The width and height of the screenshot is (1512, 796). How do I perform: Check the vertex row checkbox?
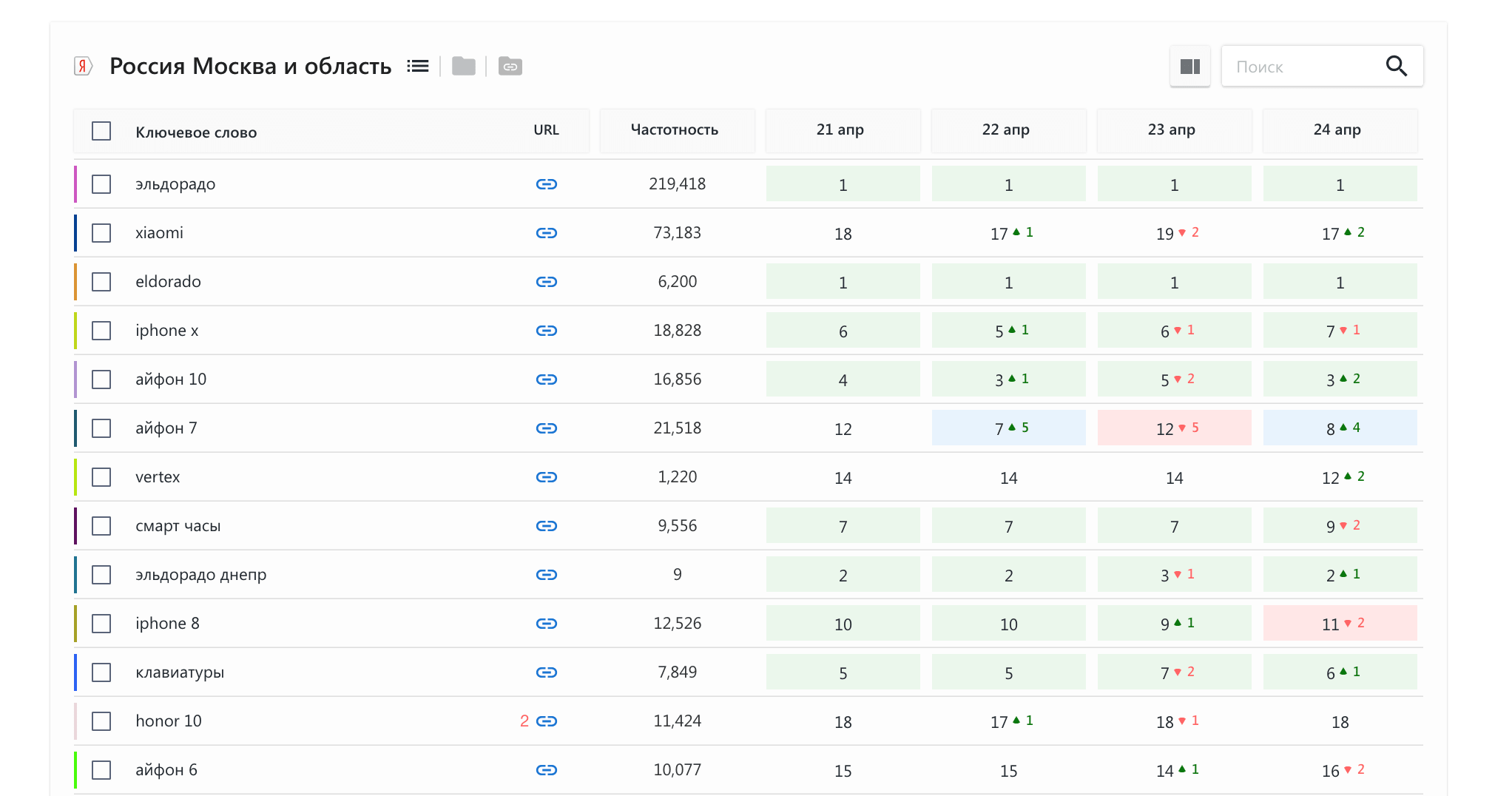tap(101, 477)
